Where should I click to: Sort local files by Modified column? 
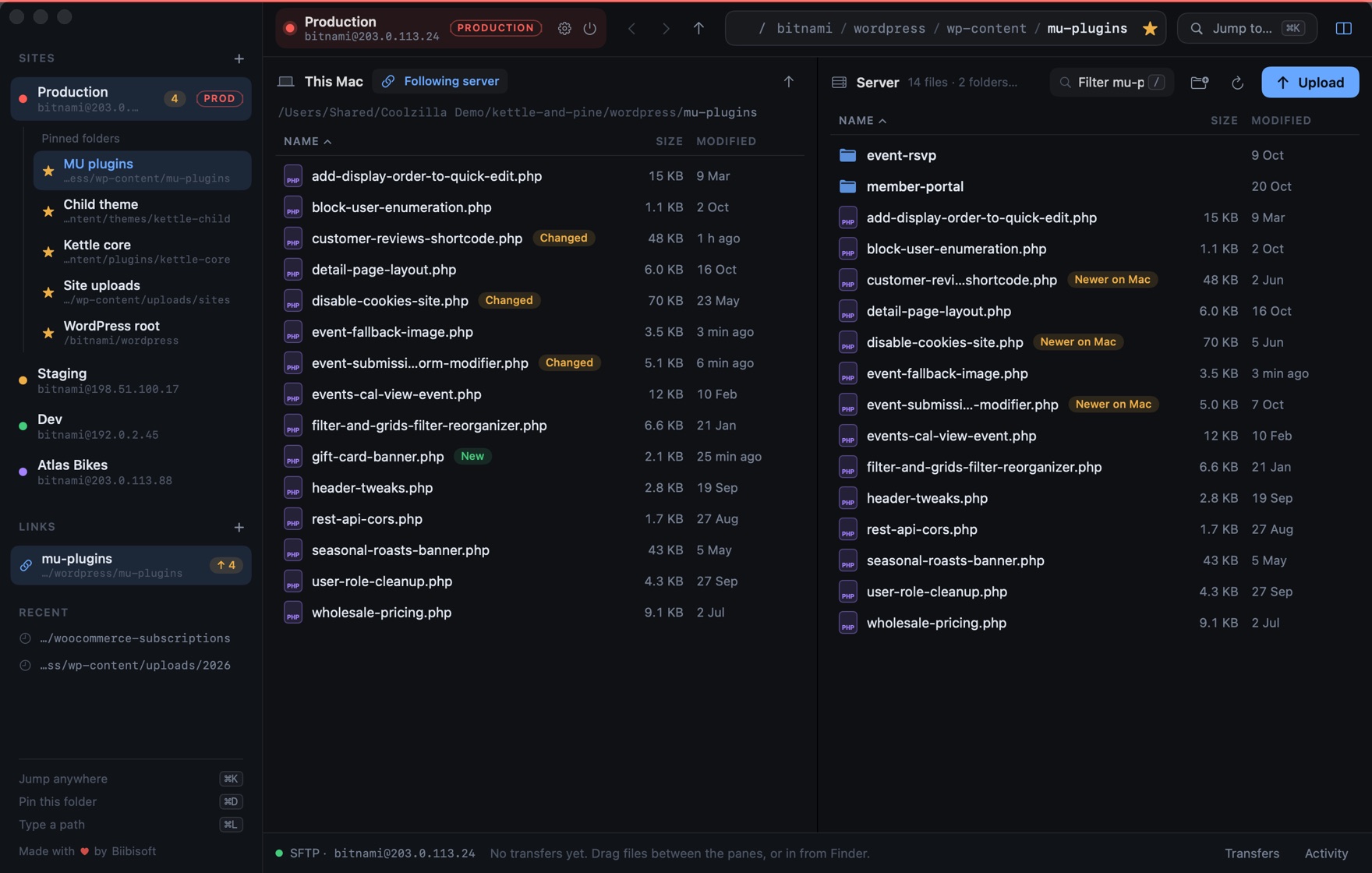tap(726, 141)
